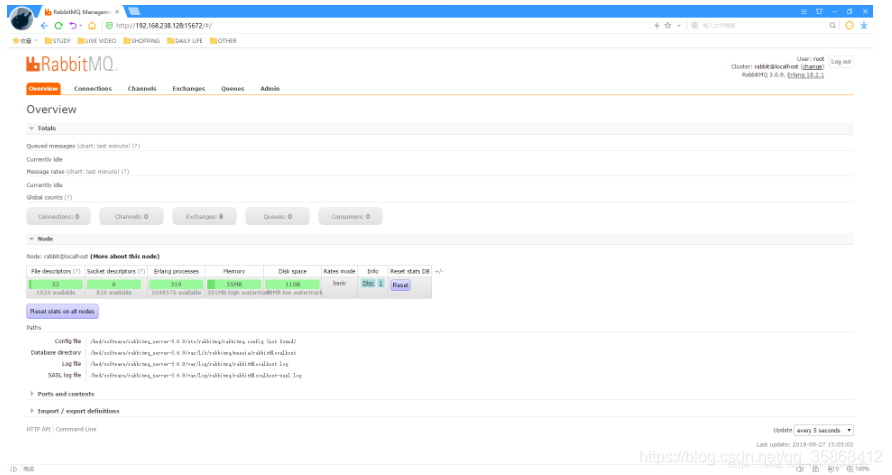Click the Log out button

pos(841,61)
